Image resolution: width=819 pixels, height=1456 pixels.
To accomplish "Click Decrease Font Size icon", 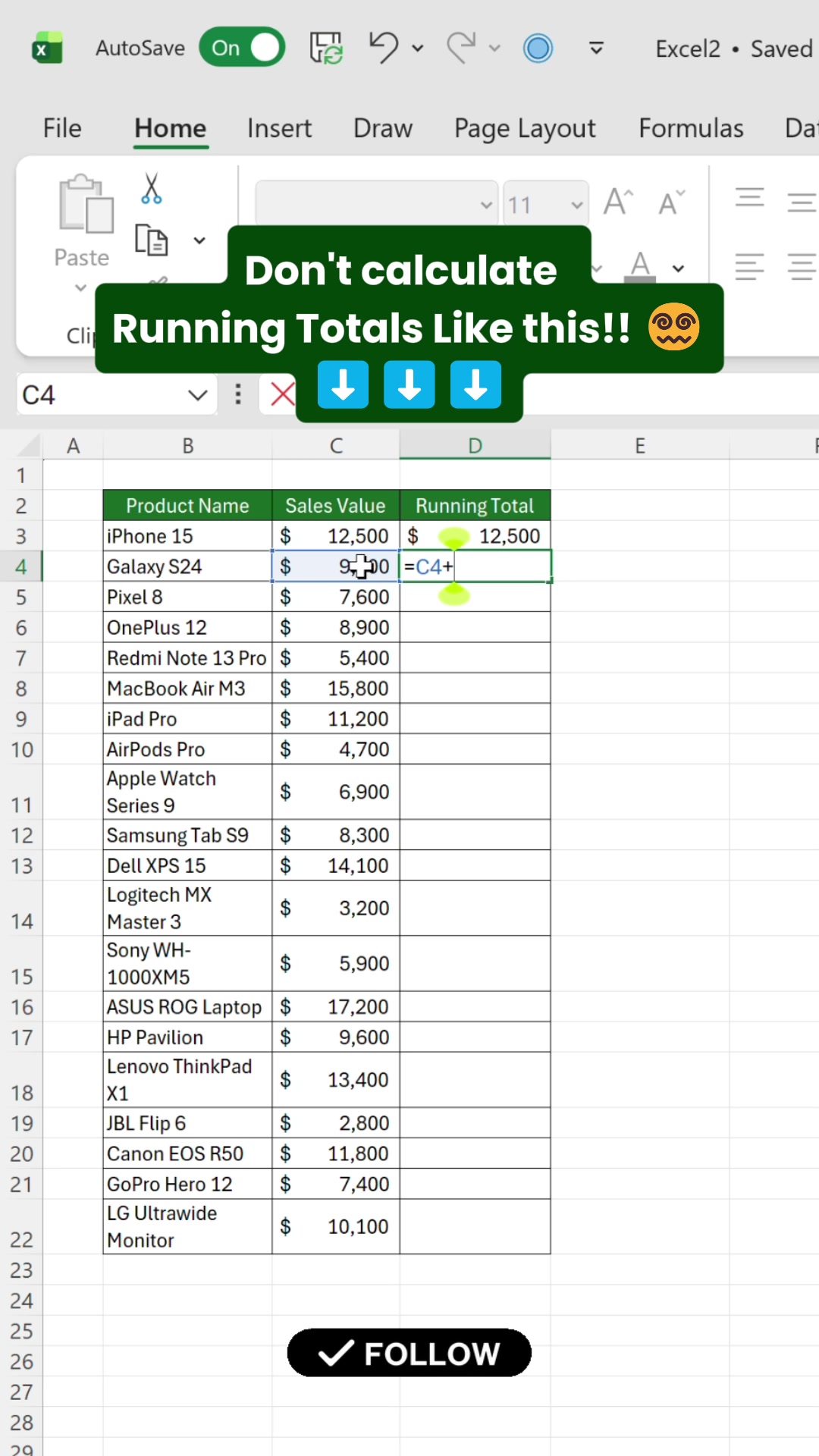I will coord(671,202).
